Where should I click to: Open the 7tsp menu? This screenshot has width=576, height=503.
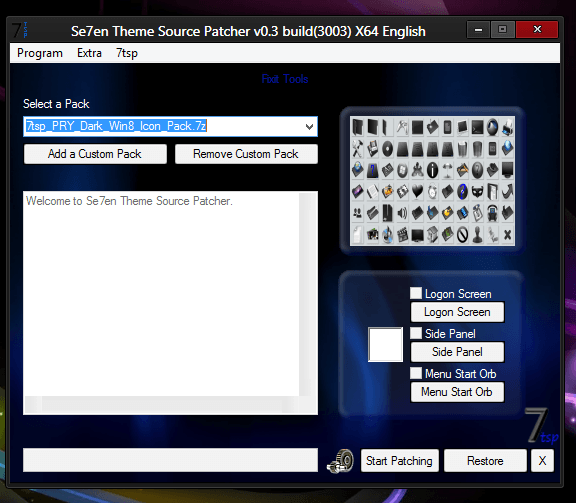pos(127,53)
